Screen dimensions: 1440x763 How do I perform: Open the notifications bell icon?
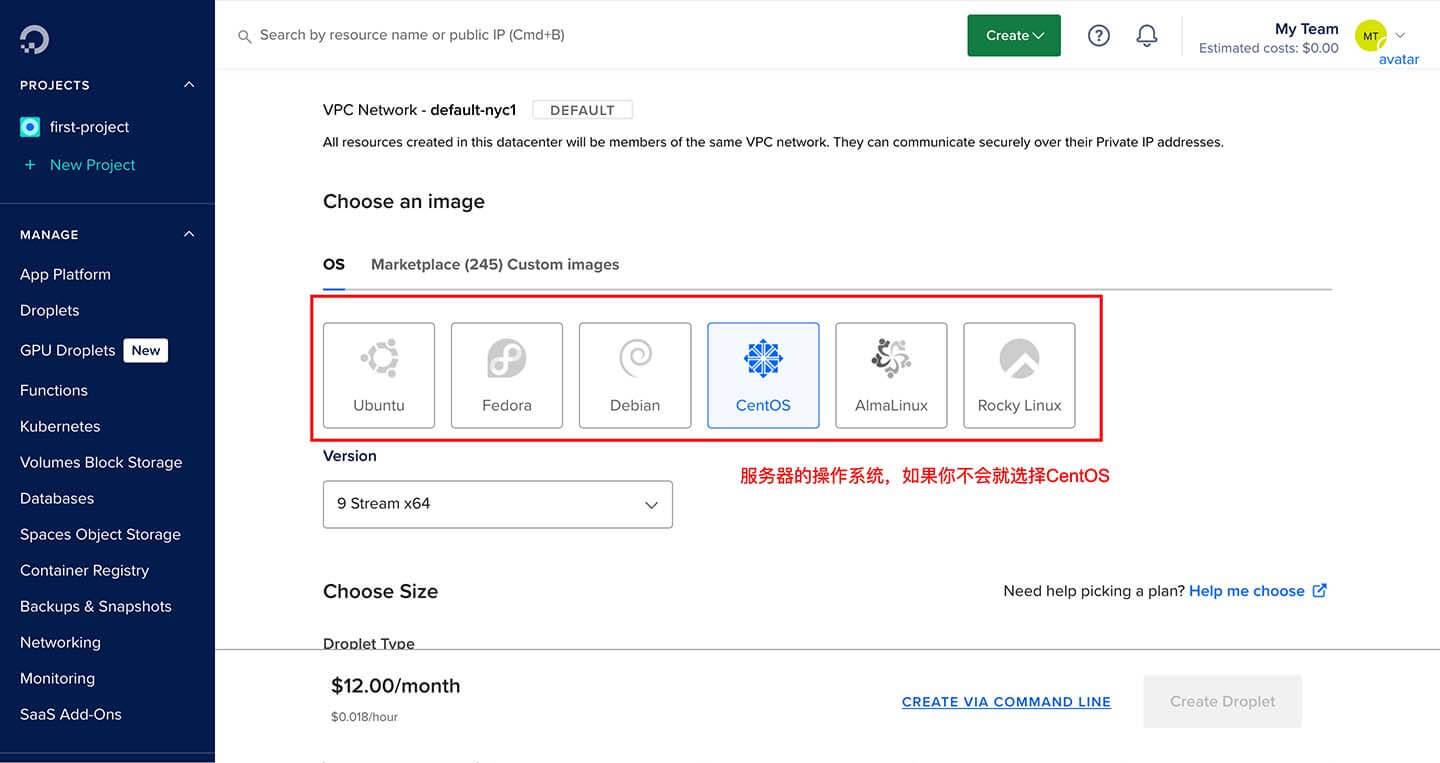point(1147,36)
